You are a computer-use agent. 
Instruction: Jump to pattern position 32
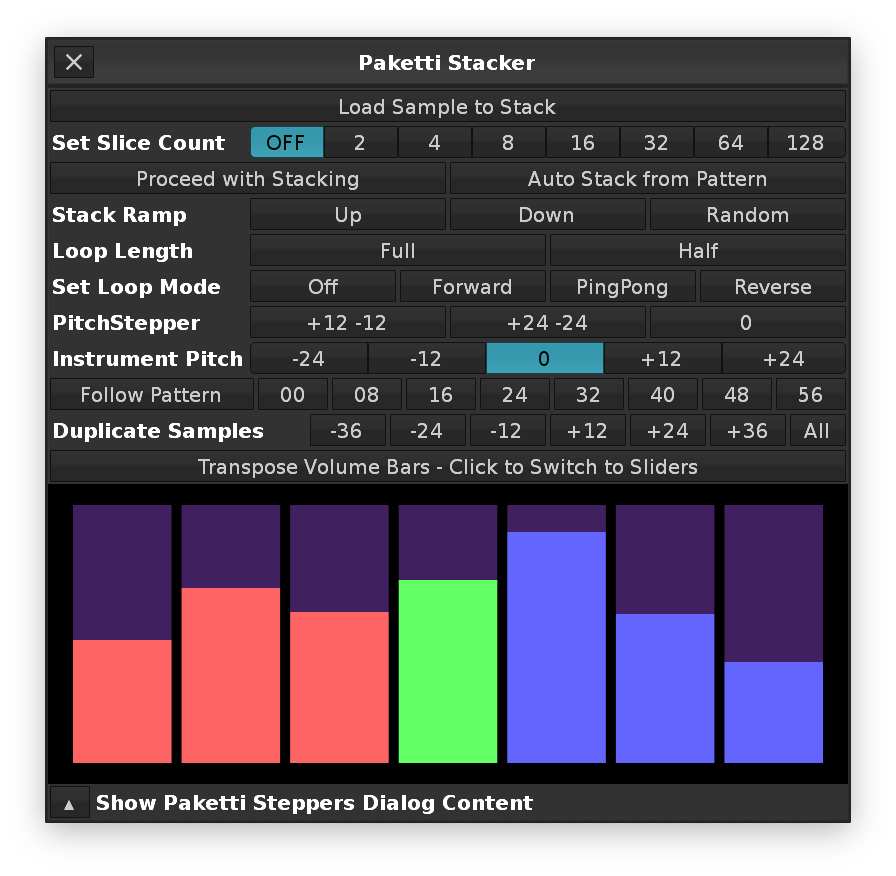tap(588, 395)
